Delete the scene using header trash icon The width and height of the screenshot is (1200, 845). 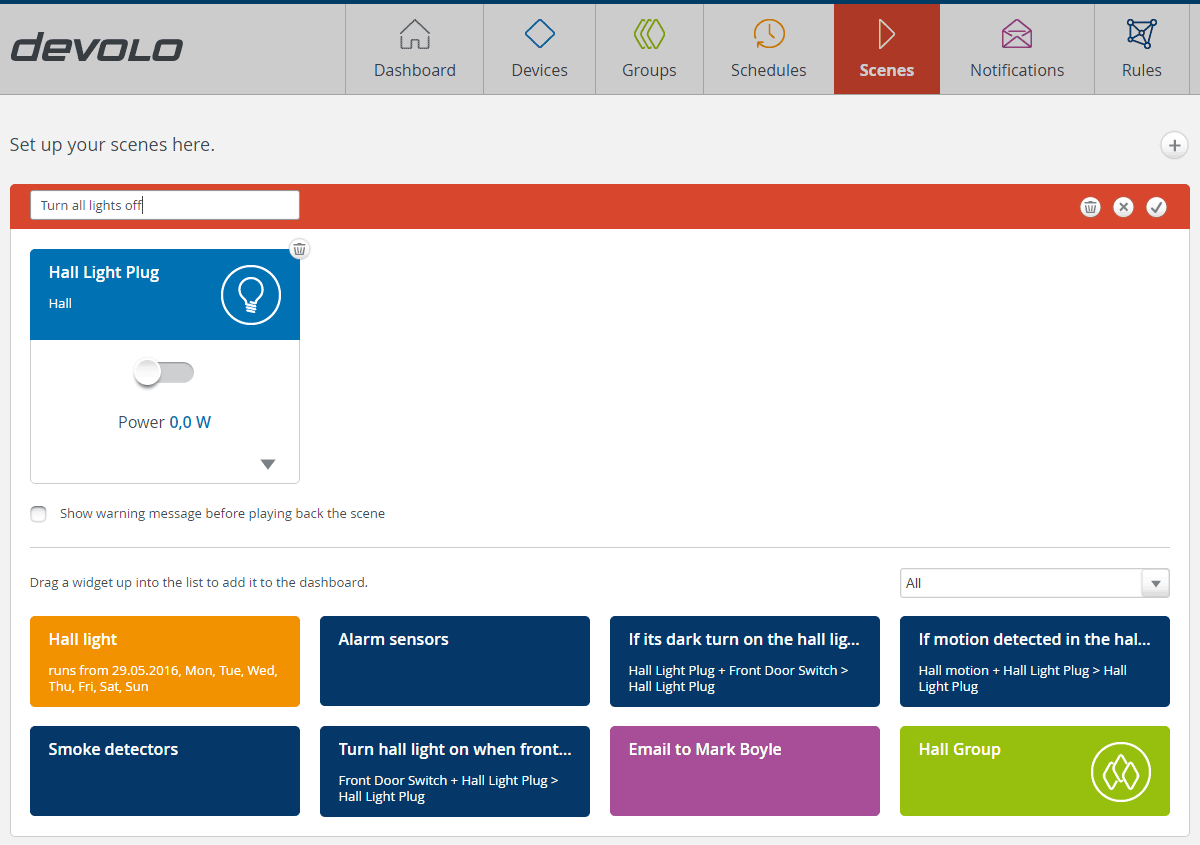pyautogui.click(x=1090, y=207)
